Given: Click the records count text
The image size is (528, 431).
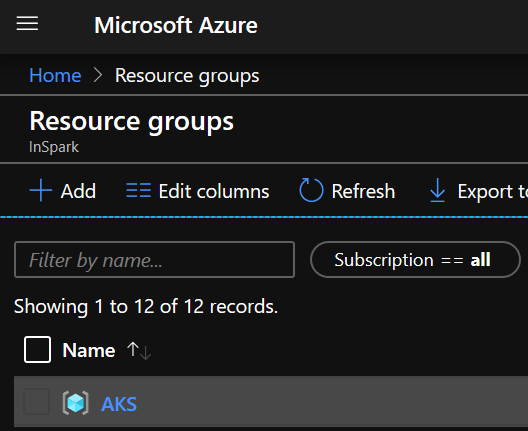Looking at the screenshot, I should click(146, 306).
